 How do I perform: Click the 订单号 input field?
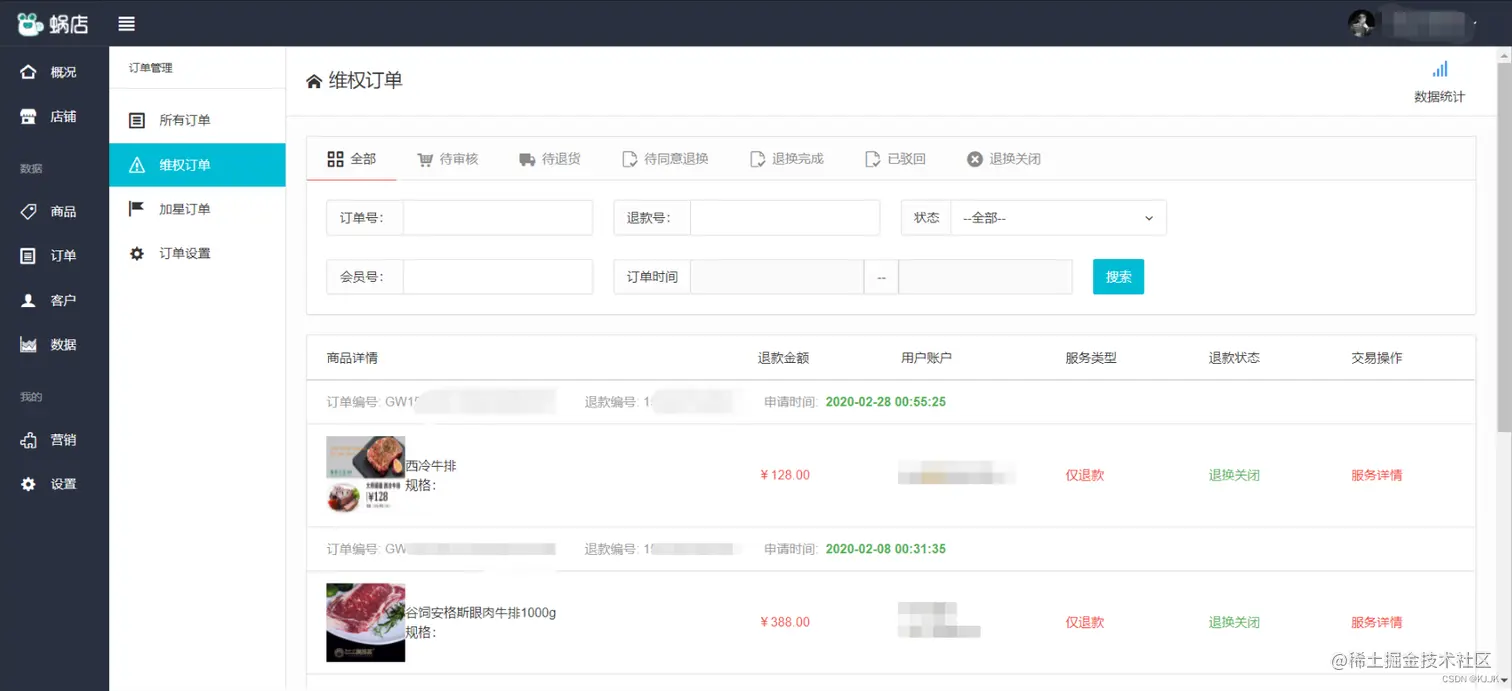[x=498, y=217]
